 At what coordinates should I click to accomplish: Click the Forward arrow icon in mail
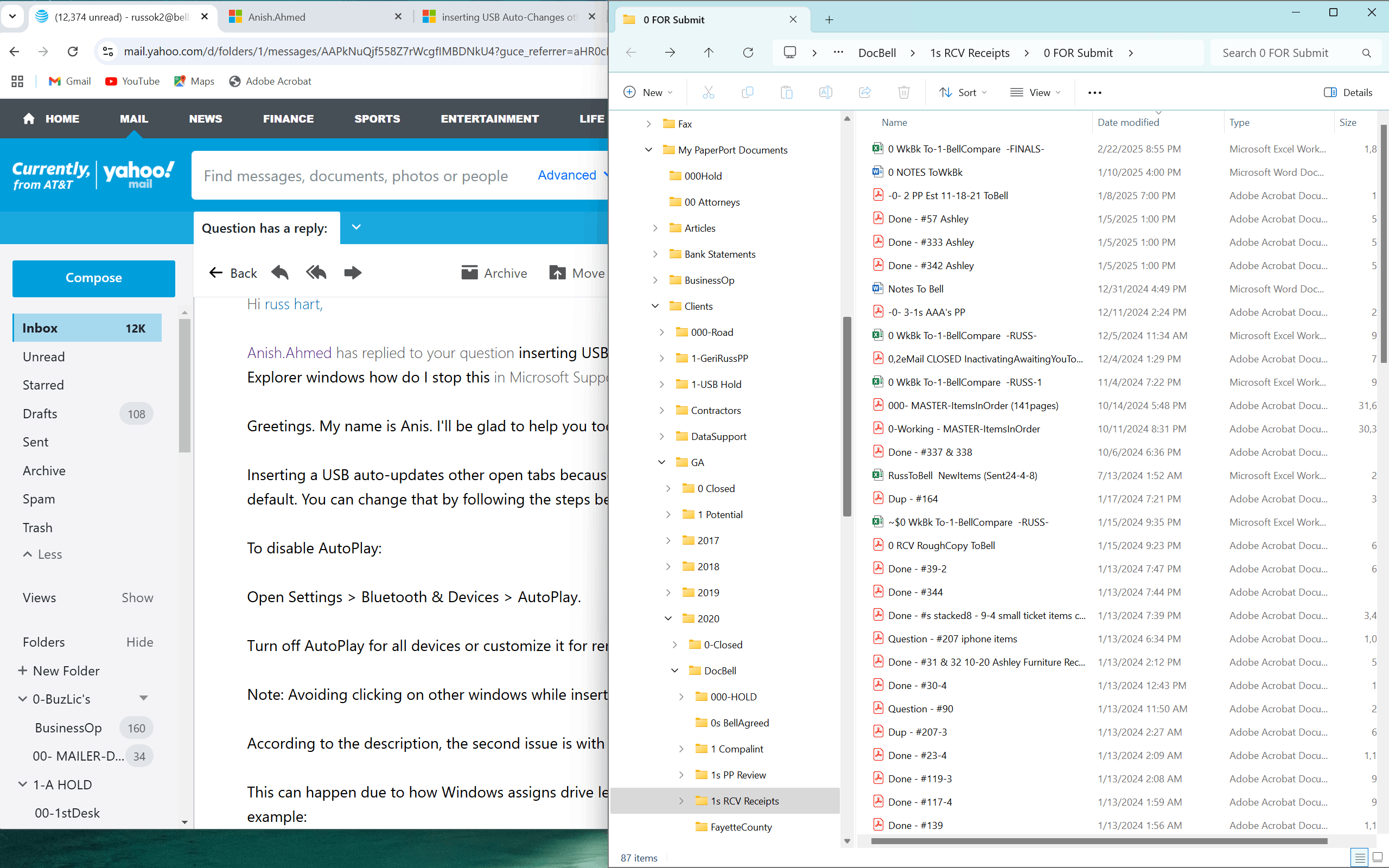pos(353,273)
